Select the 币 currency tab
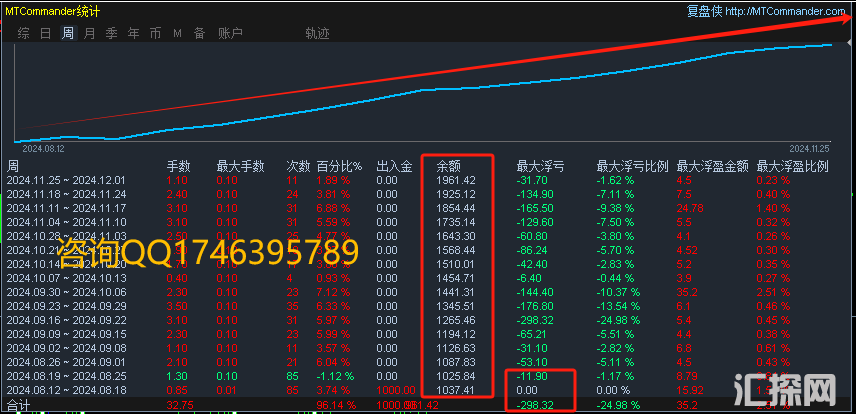The width and height of the screenshot is (856, 414). coord(155,33)
